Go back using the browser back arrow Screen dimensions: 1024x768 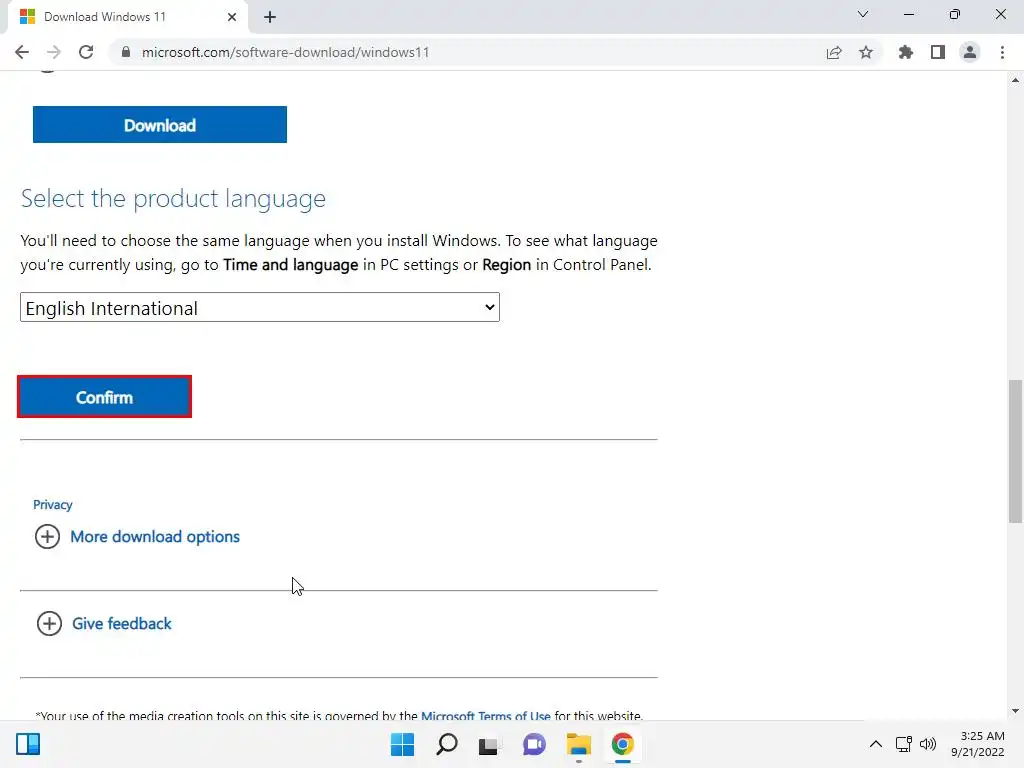[x=22, y=52]
